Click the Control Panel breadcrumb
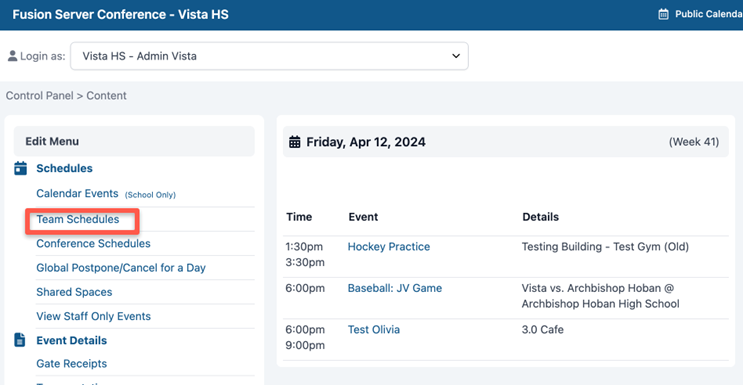 [x=39, y=96]
